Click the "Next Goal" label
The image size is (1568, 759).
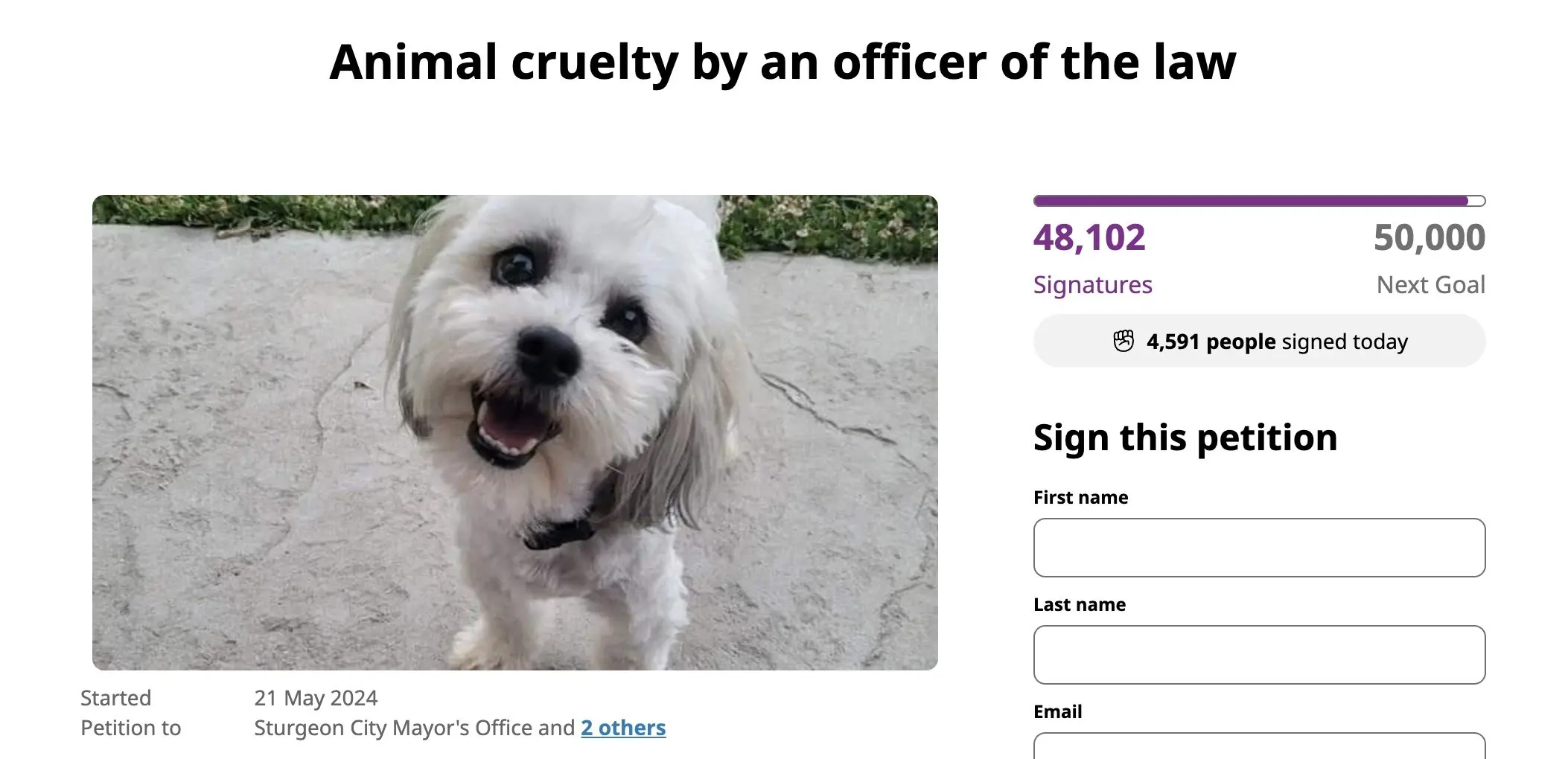click(1430, 285)
